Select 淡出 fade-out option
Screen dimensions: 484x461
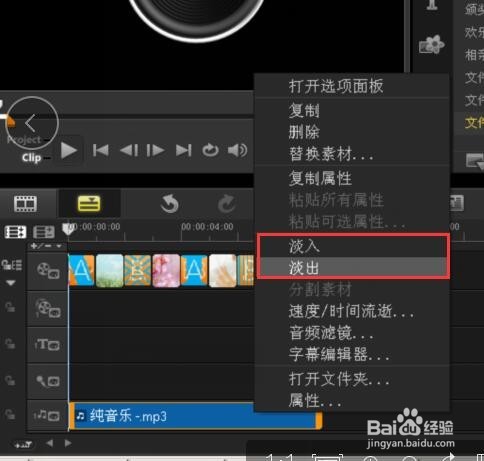pyautogui.click(x=353, y=267)
